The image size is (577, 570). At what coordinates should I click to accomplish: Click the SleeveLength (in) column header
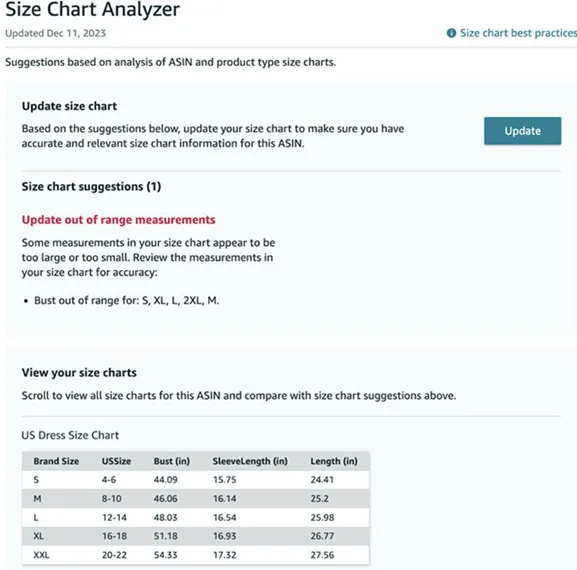pyautogui.click(x=250, y=461)
